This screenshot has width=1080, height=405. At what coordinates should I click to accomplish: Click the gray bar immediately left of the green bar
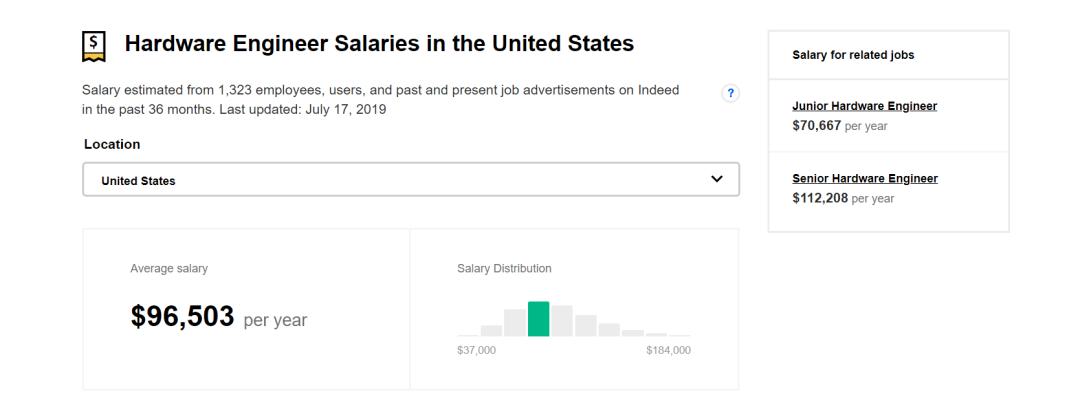(515, 323)
